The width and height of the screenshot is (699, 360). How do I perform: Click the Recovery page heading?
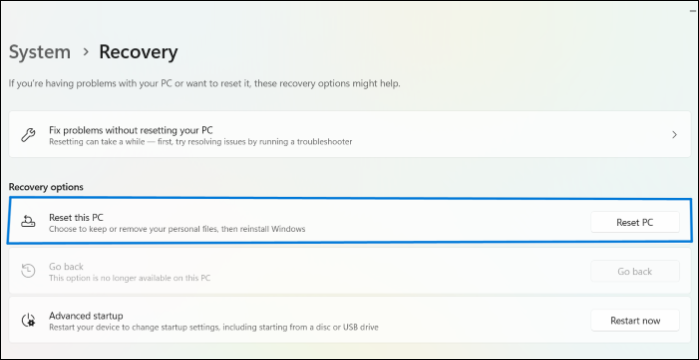(138, 52)
